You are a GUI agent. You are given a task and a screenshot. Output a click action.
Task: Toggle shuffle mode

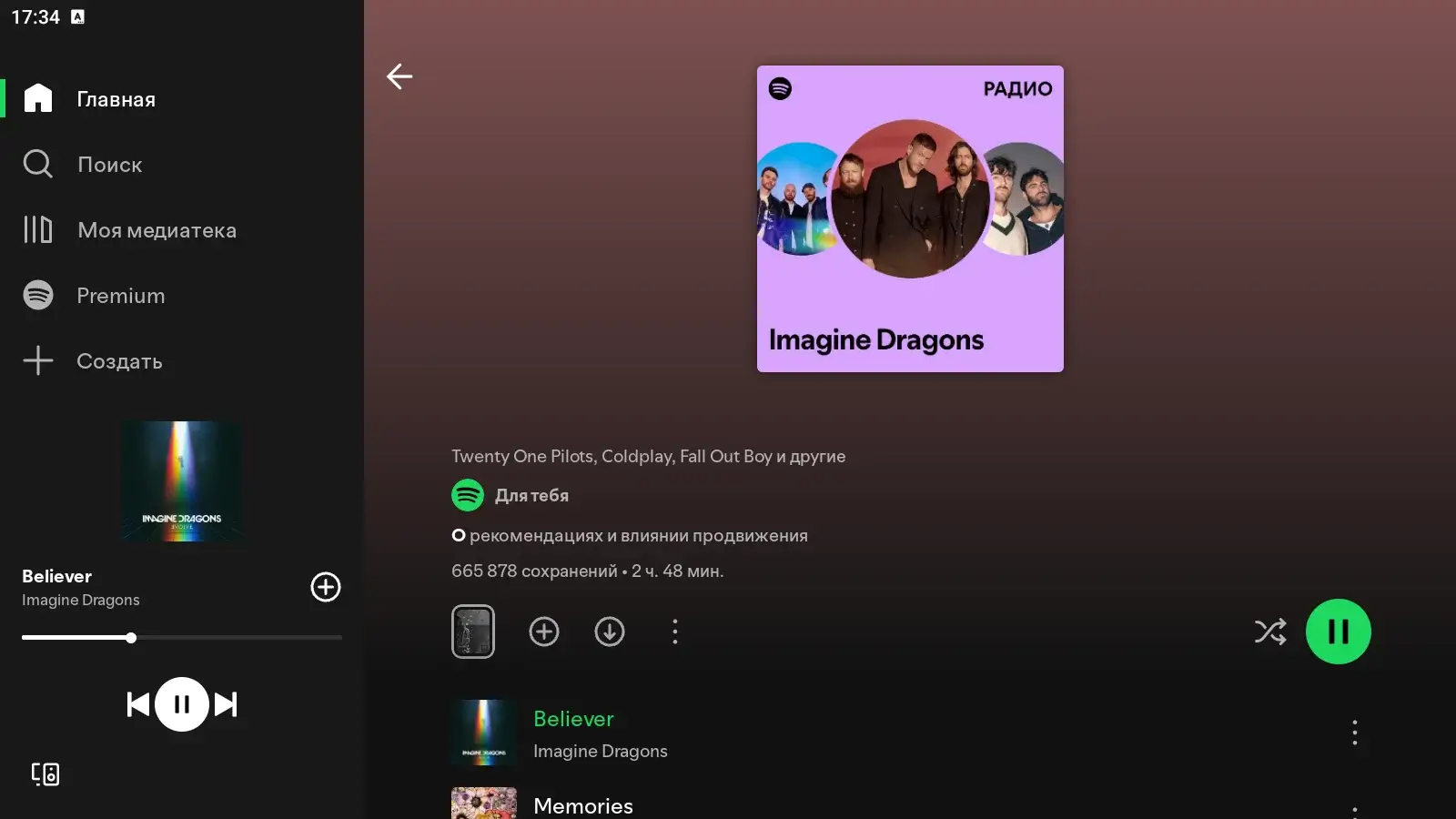pos(1270,632)
